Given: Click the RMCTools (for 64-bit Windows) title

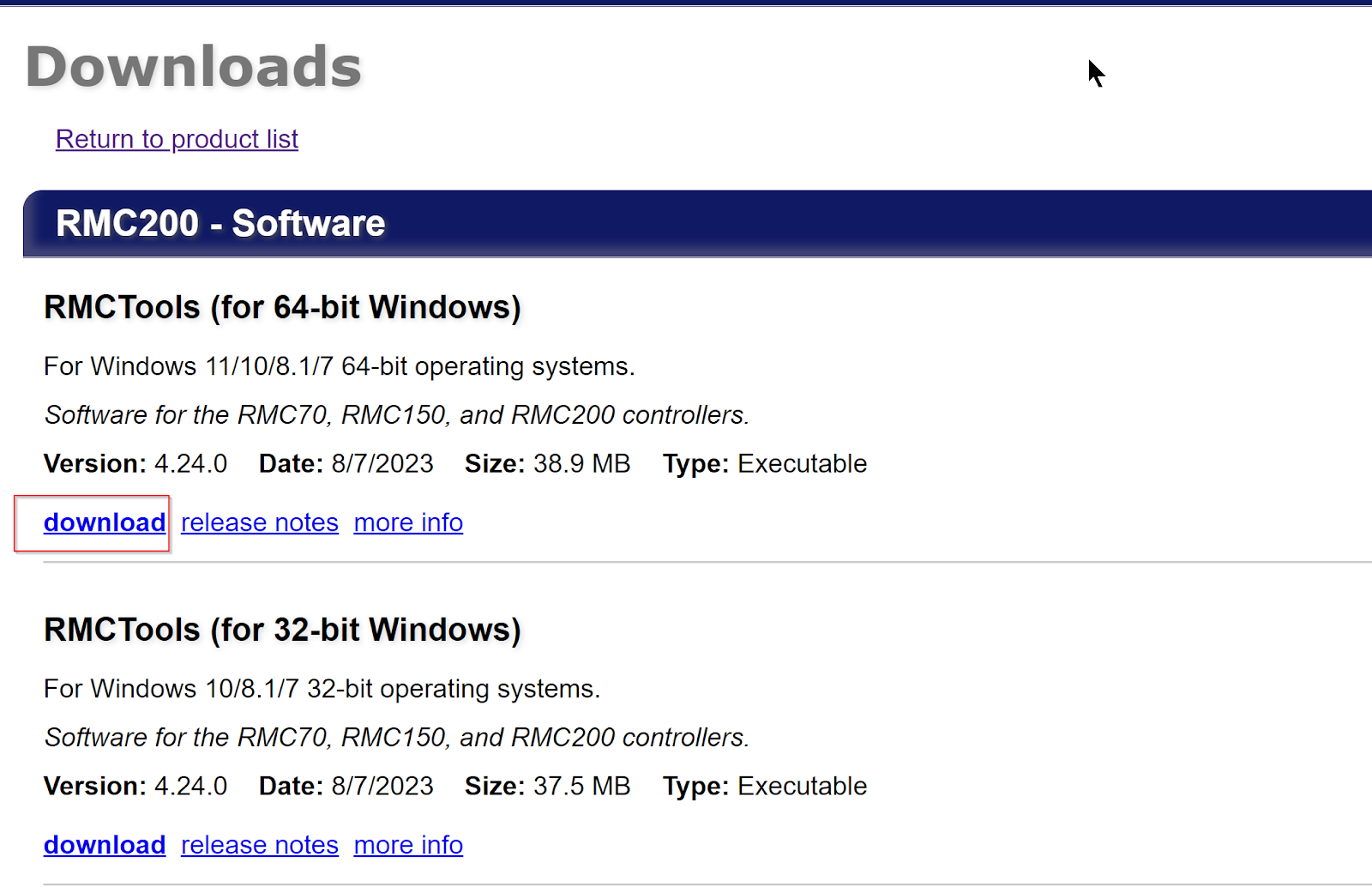Looking at the screenshot, I should click(282, 308).
